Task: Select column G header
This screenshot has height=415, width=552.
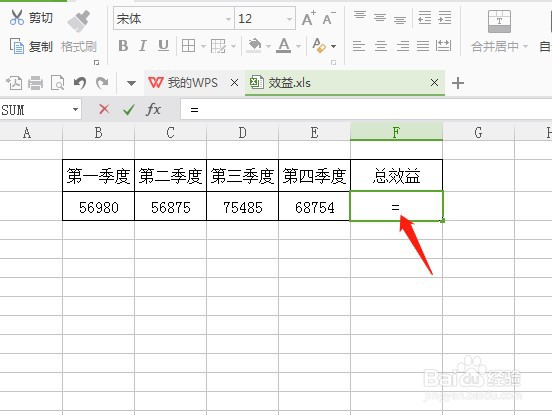Action: click(x=478, y=132)
